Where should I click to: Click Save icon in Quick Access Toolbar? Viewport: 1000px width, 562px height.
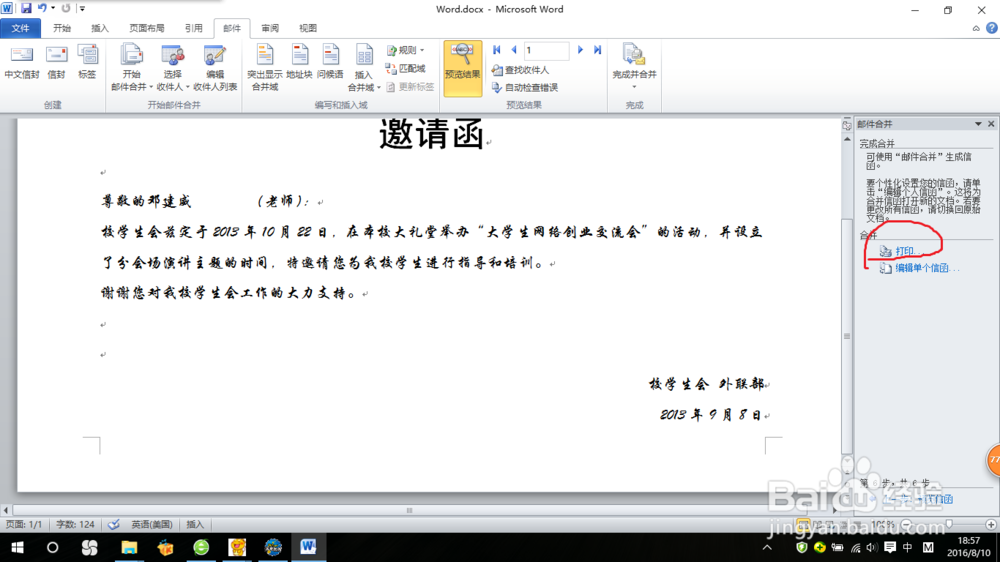point(26,8)
